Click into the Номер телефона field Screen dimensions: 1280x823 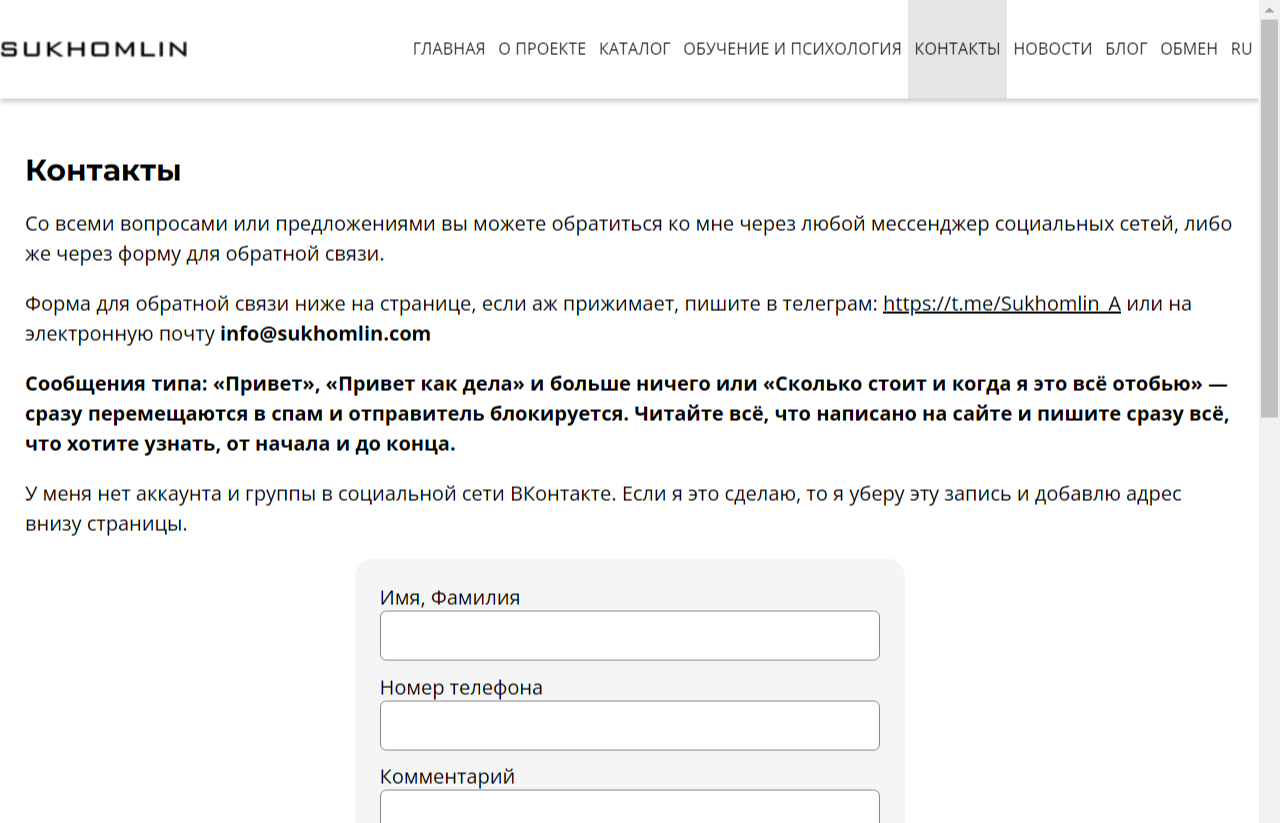tap(629, 726)
